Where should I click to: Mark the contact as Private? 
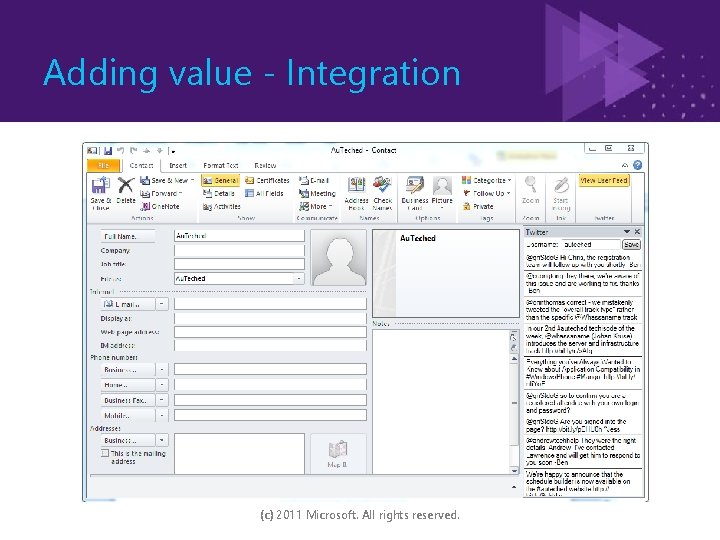click(x=478, y=207)
